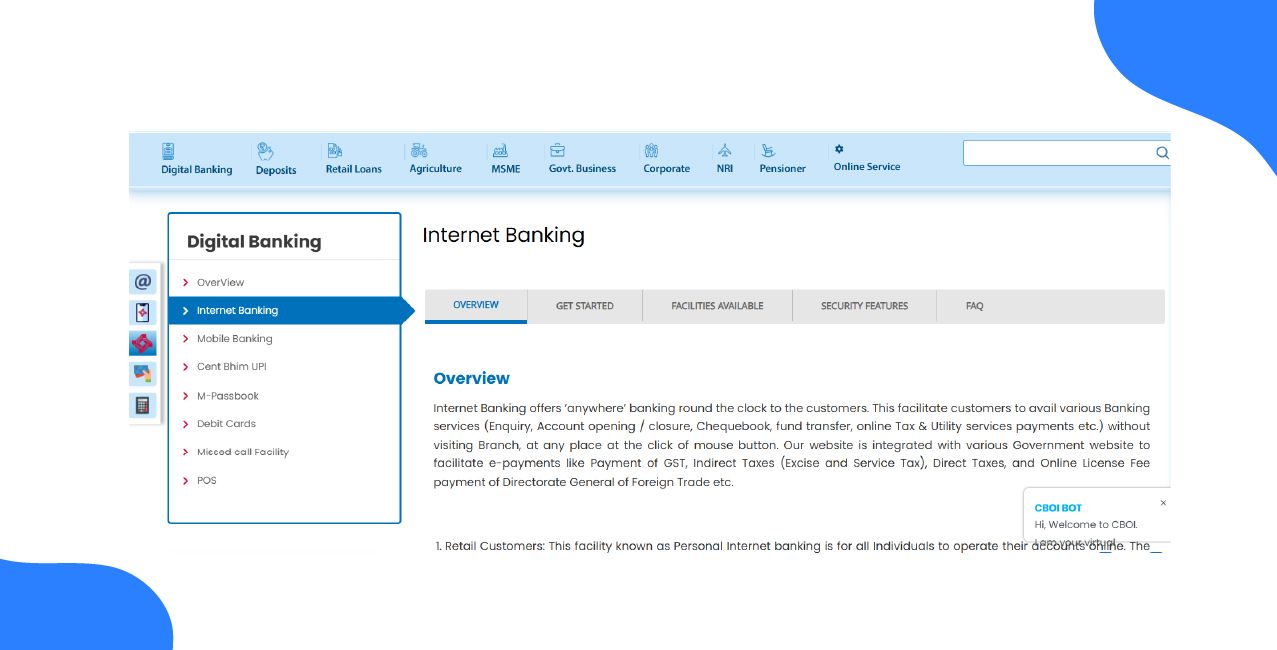Expand the Debit Cards sidebar entry
Screen dimensions: 1277x650
point(226,424)
